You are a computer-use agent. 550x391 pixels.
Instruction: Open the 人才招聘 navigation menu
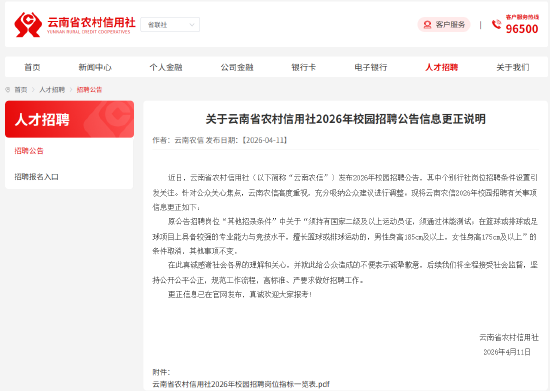pos(442,67)
